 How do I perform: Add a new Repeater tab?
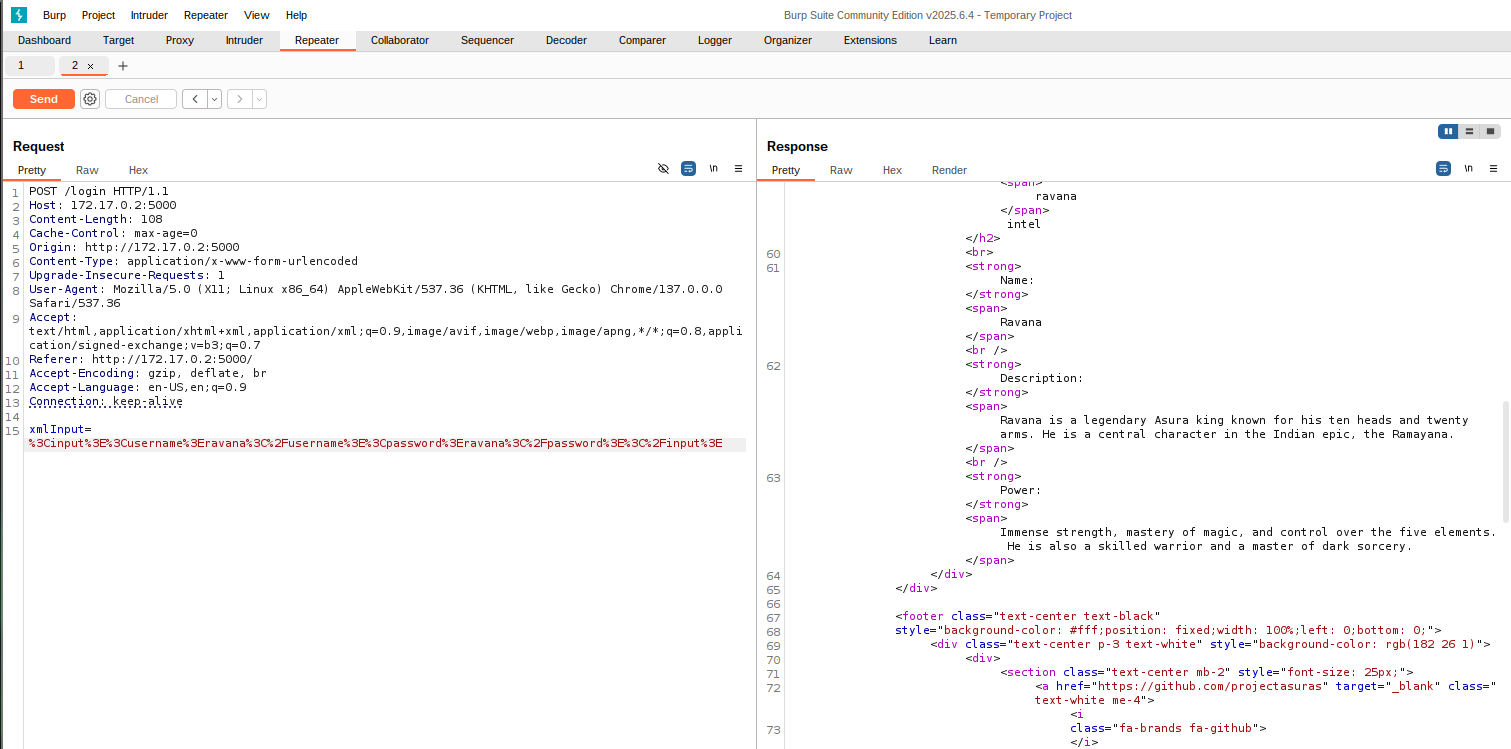click(x=123, y=66)
